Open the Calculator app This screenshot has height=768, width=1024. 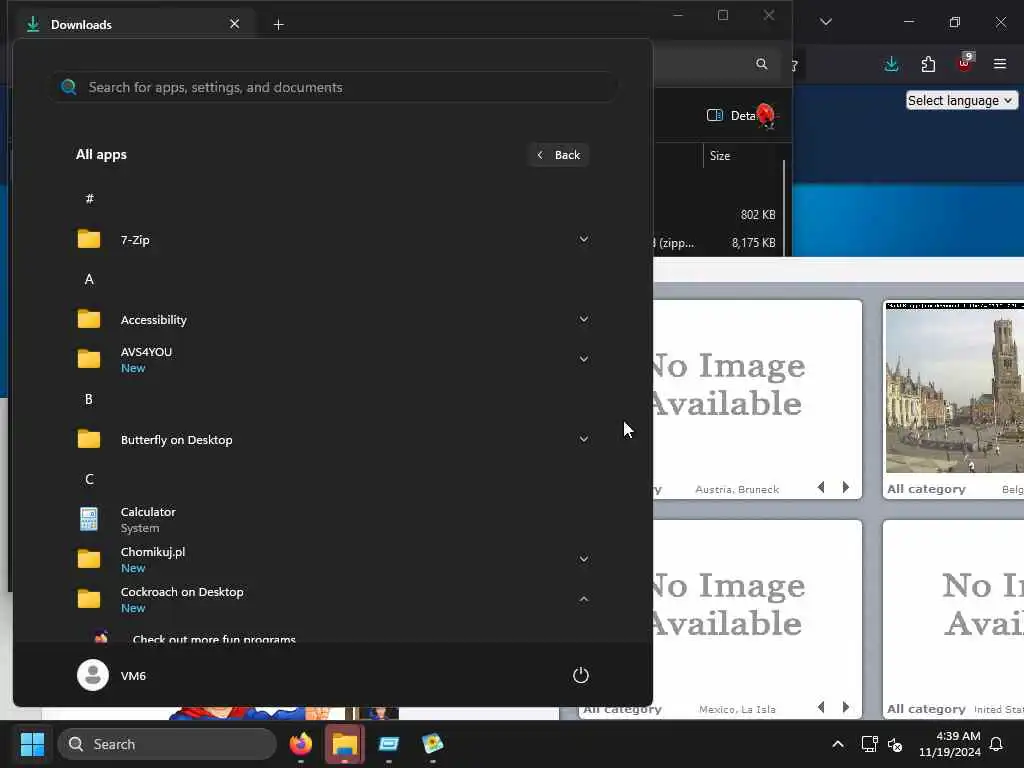[x=333, y=519]
